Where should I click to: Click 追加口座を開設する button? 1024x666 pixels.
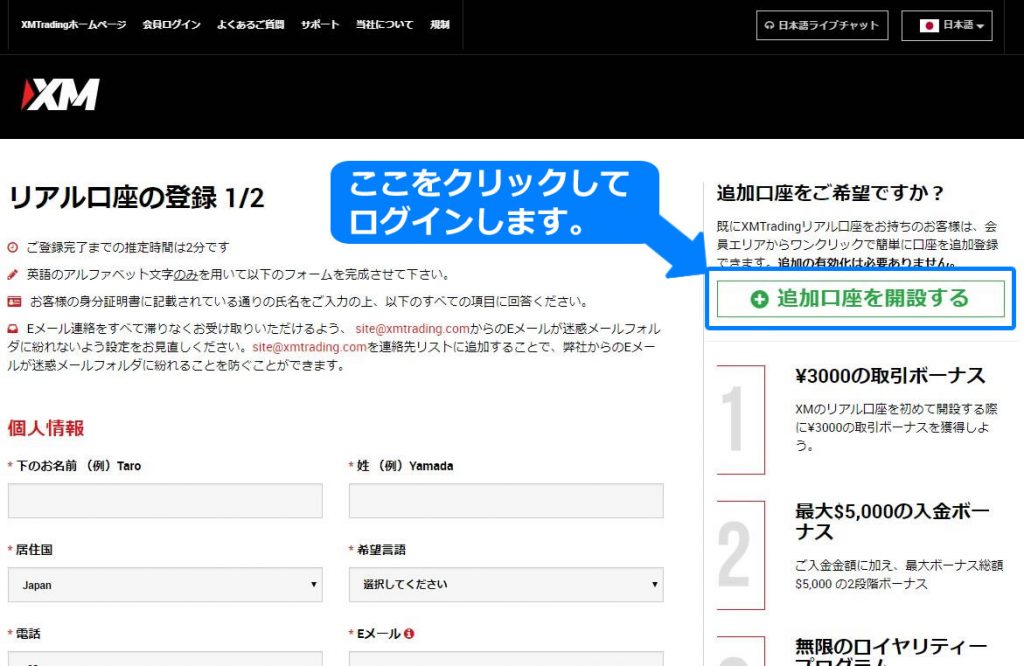[x=861, y=299]
